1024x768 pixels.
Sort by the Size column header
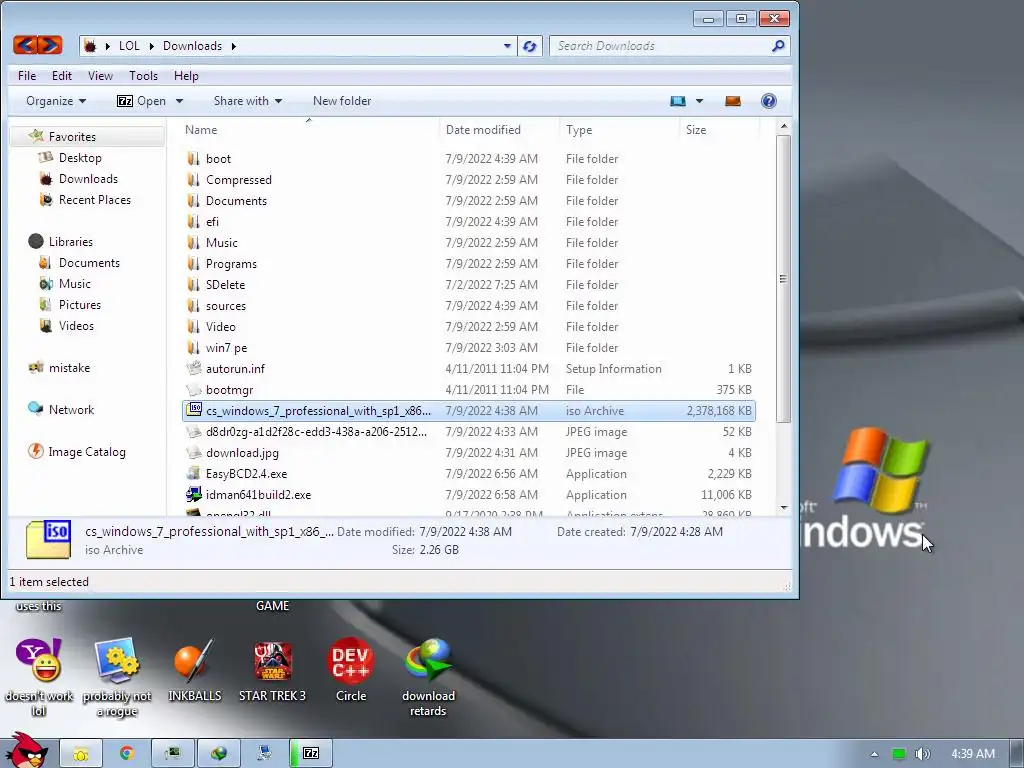[720, 129]
